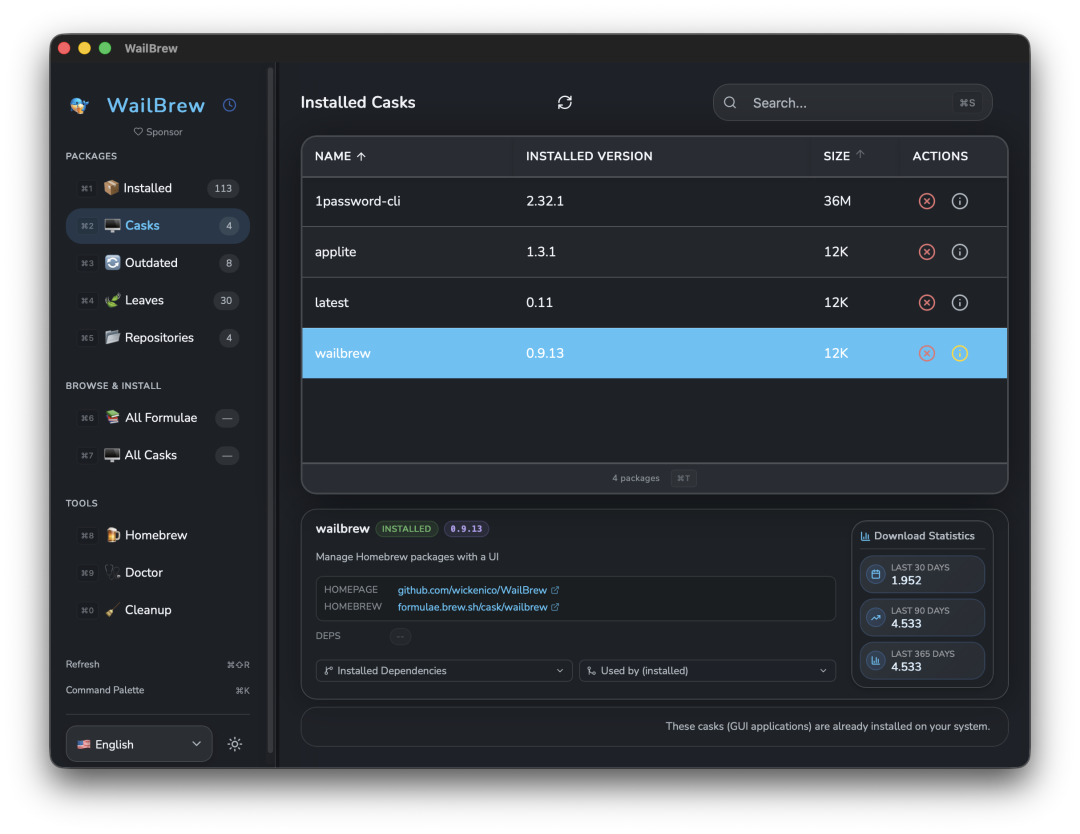The width and height of the screenshot is (1080, 834).
Task: Click Refresh in the sidebar footer
Action: [158, 665]
